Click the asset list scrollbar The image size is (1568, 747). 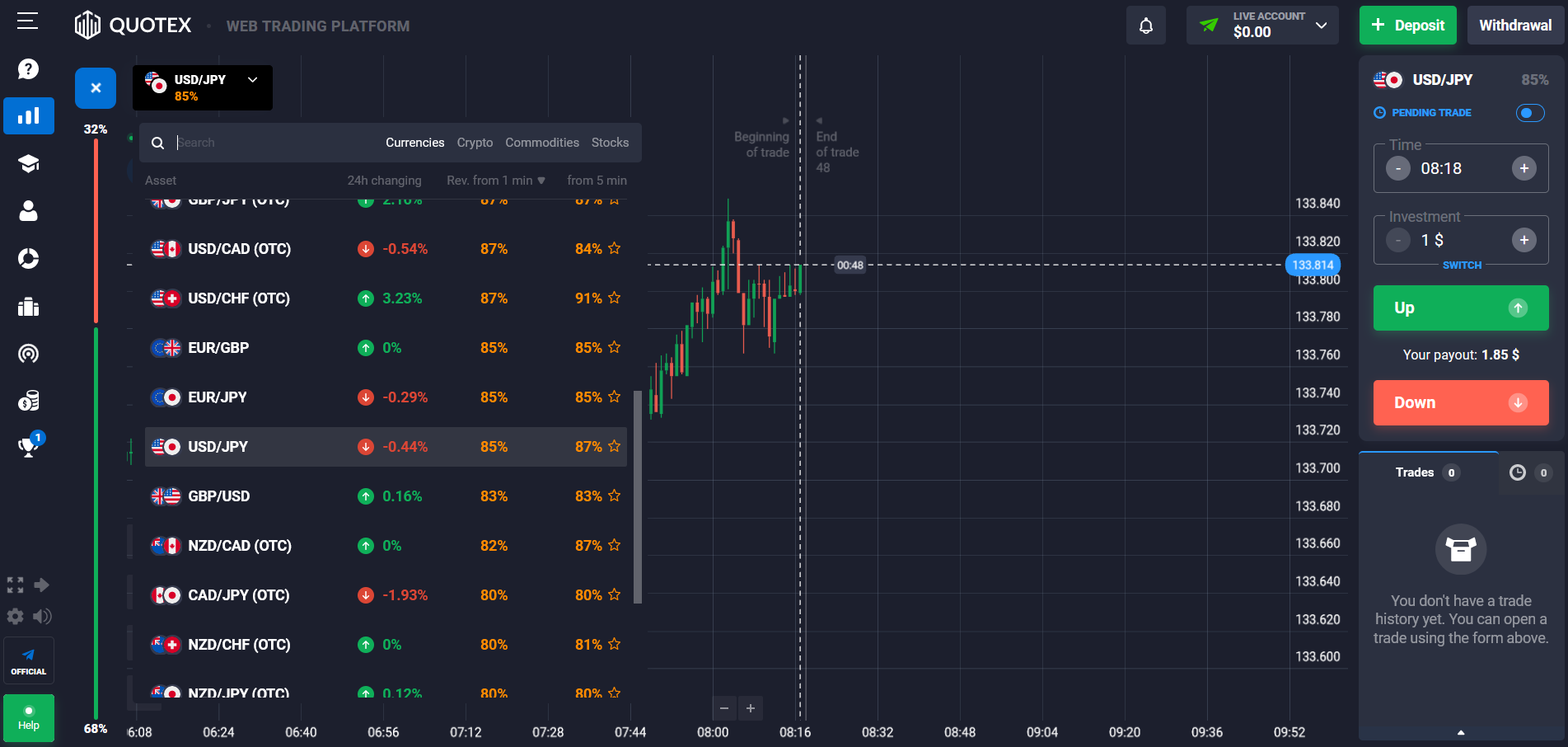637,497
